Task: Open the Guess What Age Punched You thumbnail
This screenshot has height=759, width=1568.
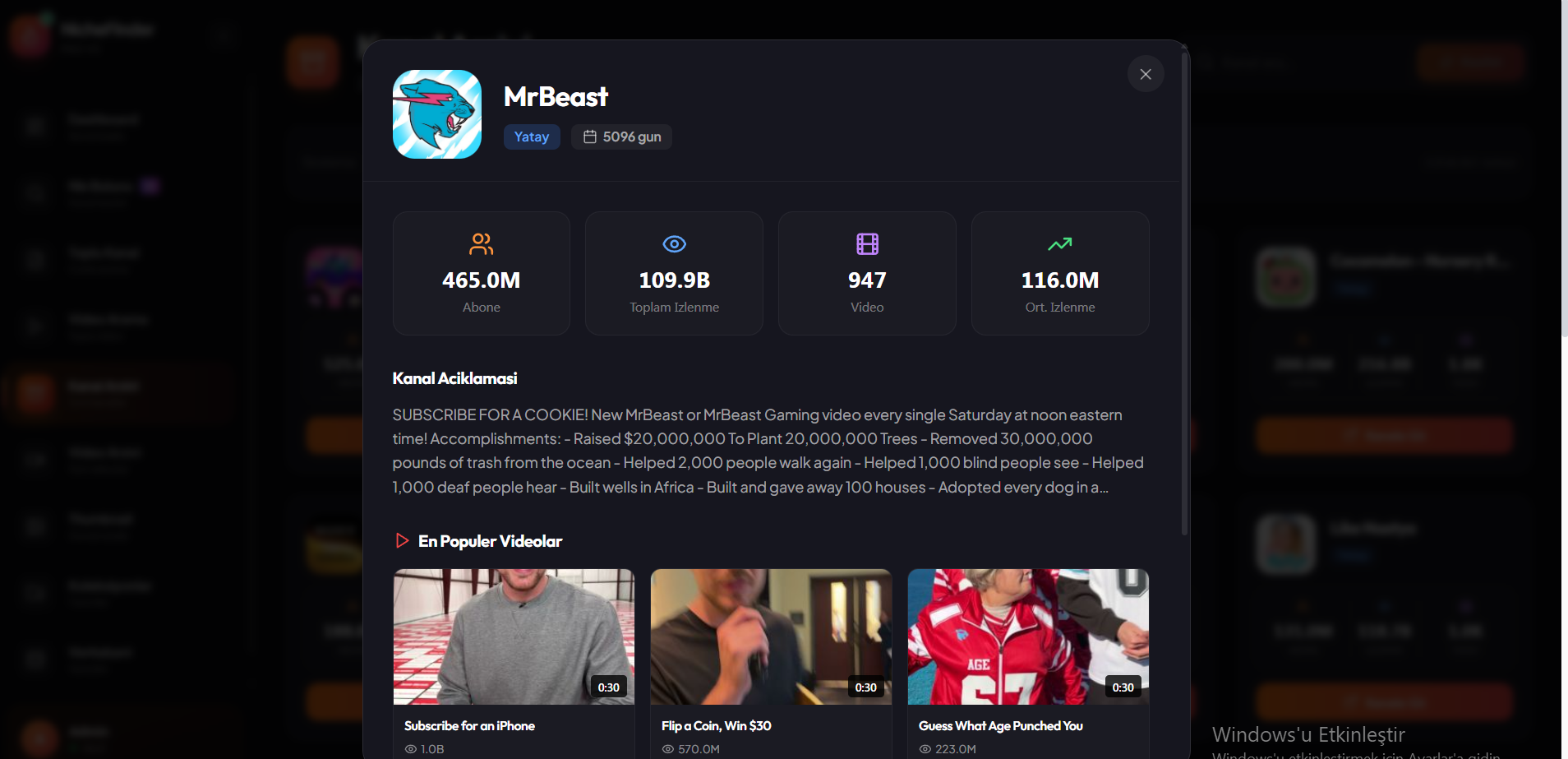Action: 1028,636
